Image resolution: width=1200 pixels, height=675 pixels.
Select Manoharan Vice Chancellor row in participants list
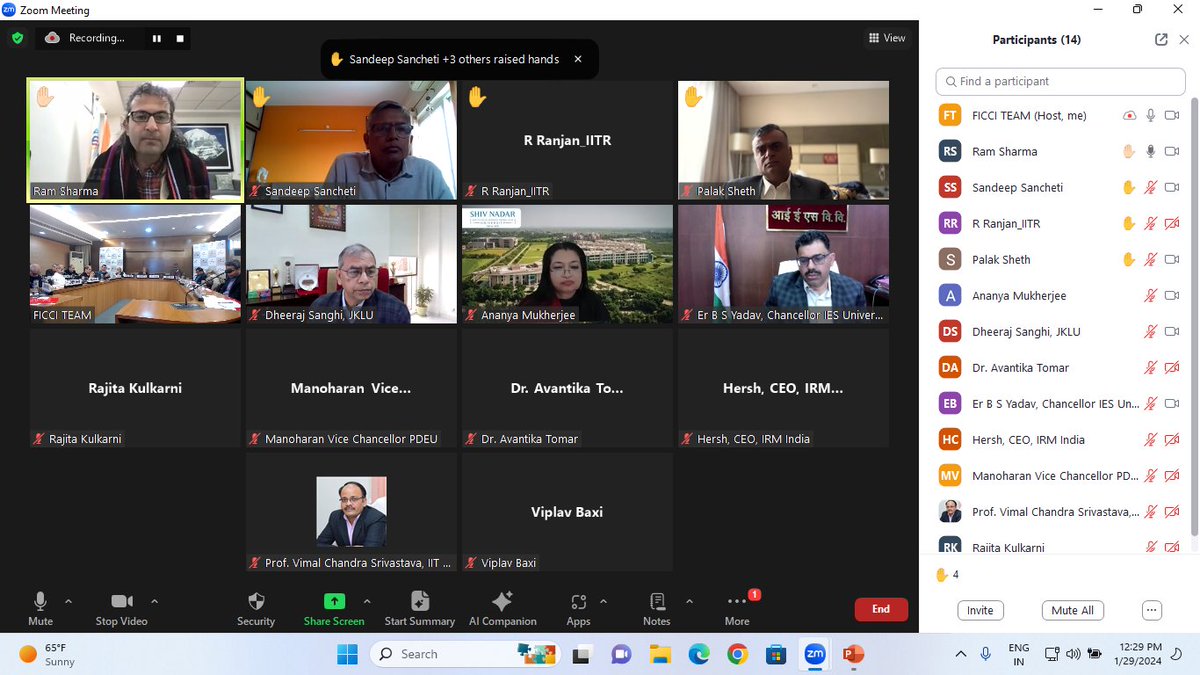pos(1060,476)
